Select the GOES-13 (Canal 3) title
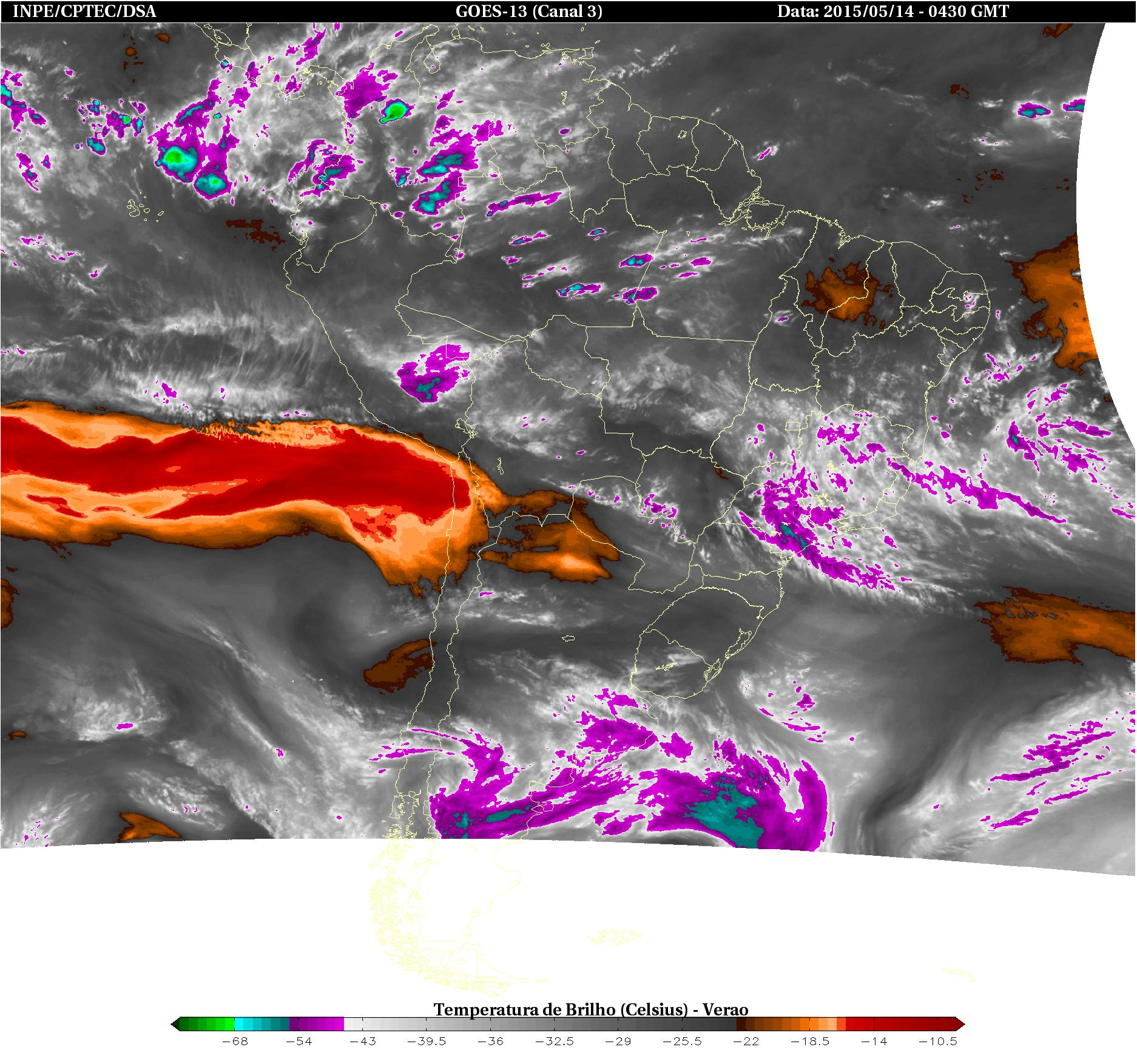This screenshot has height=1064, width=1137. click(528, 12)
